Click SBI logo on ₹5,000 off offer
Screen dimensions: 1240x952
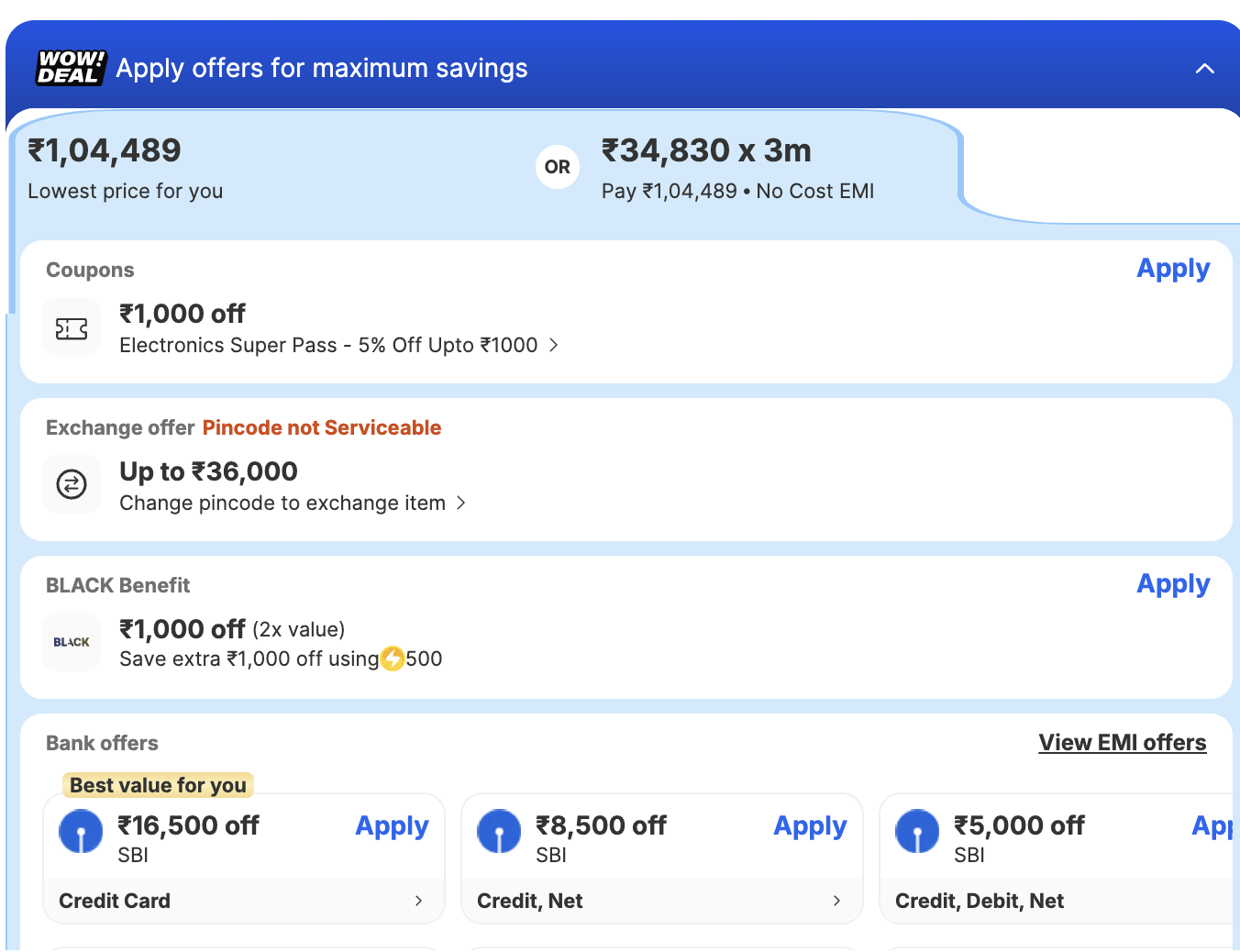(x=917, y=832)
